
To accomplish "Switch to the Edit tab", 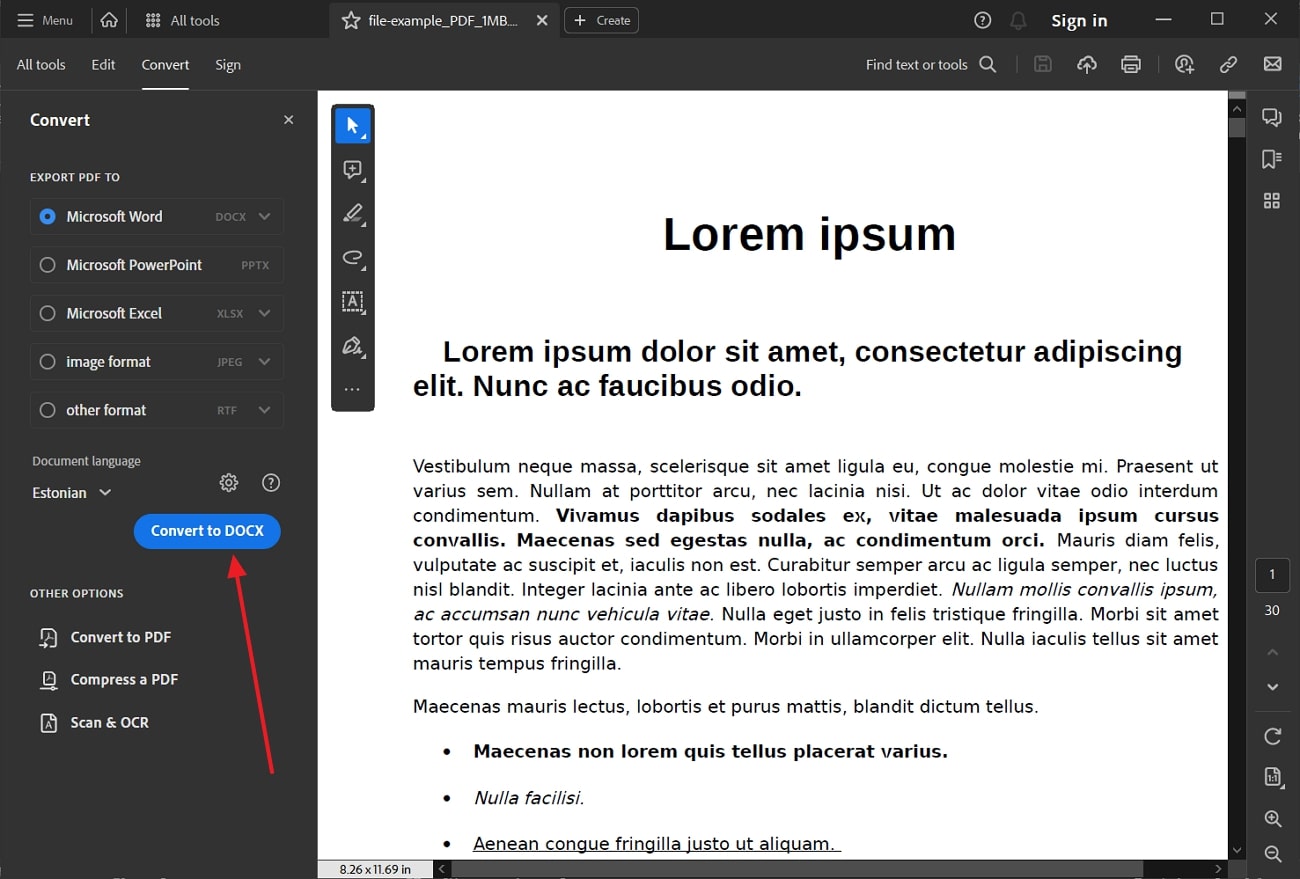I will coord(103,64).
